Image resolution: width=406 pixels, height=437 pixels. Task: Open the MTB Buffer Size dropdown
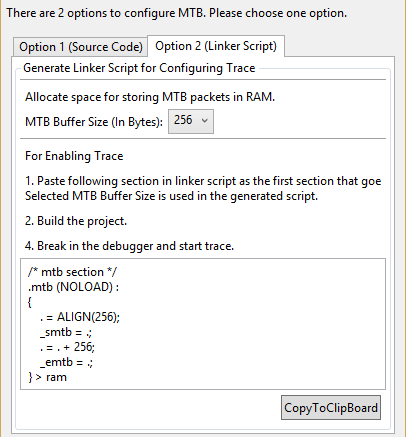pyautogui.click(x=191, y=121)
